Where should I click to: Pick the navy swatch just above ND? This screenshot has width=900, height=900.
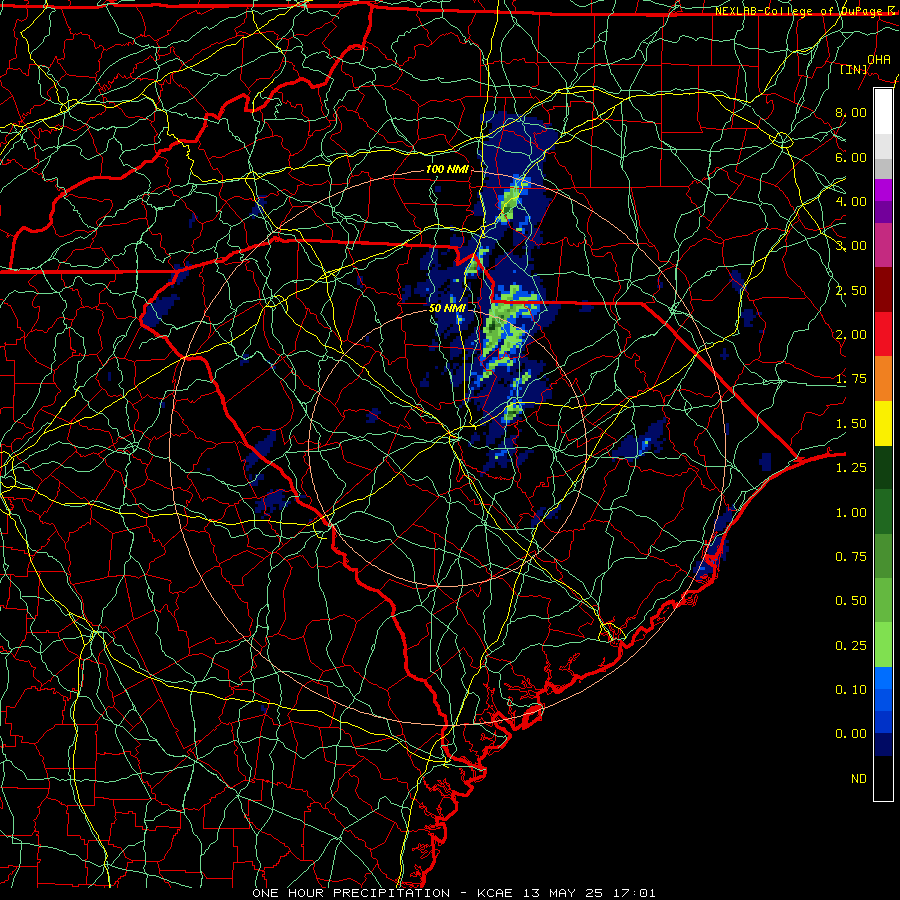[883, 744]
